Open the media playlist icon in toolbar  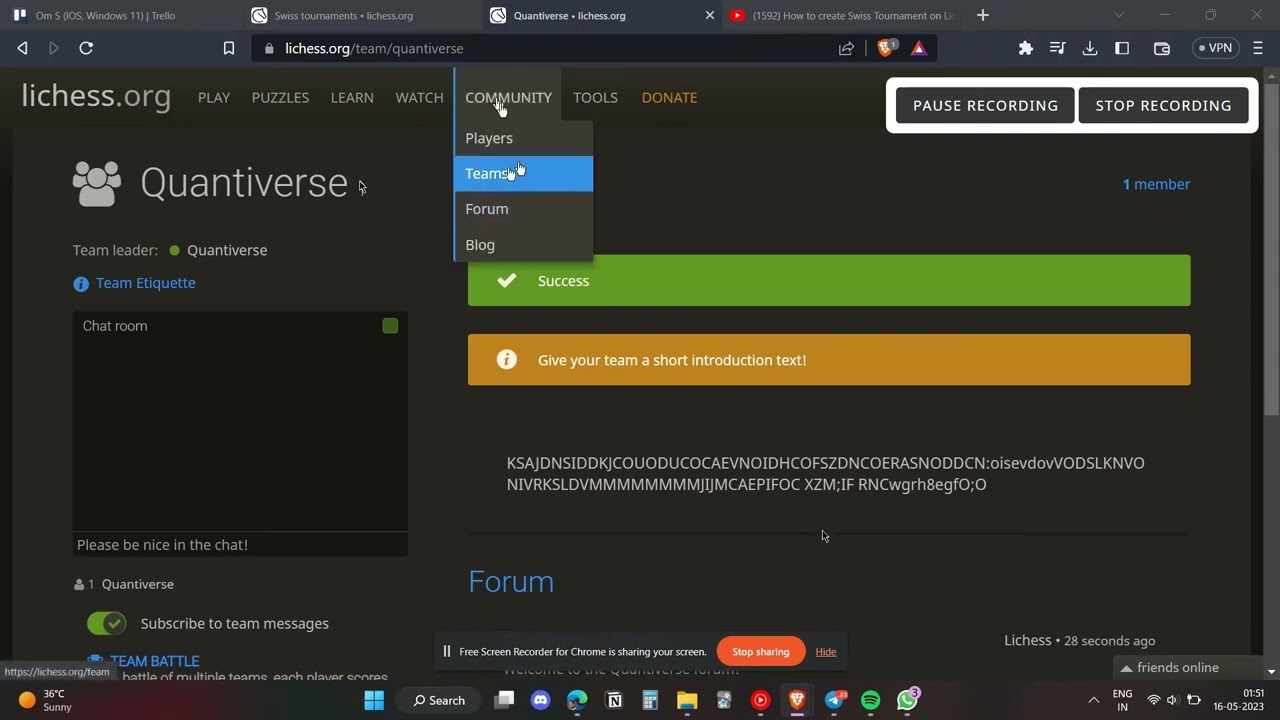(1057, 48)
